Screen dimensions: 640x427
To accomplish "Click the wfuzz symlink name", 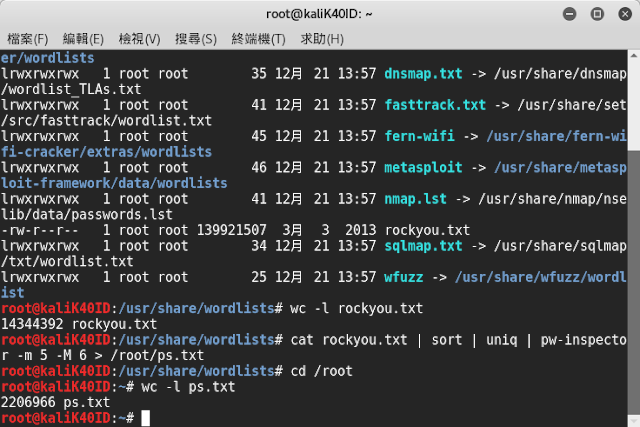I will 404,278.
